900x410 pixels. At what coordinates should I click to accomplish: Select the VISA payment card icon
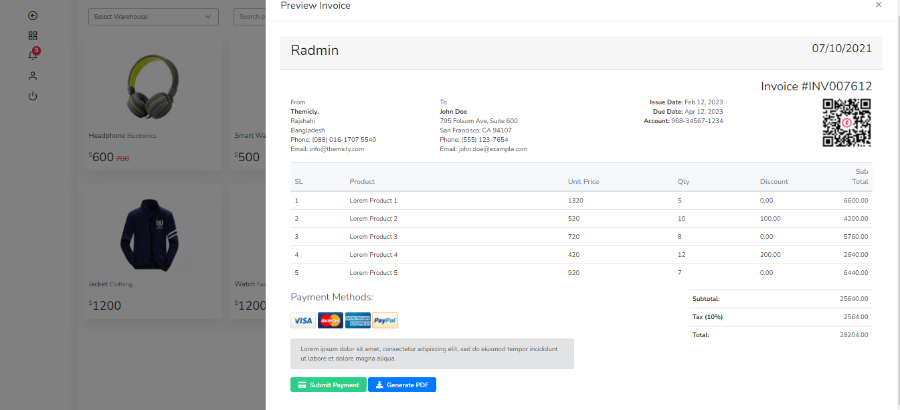click(x=303, y=320)
